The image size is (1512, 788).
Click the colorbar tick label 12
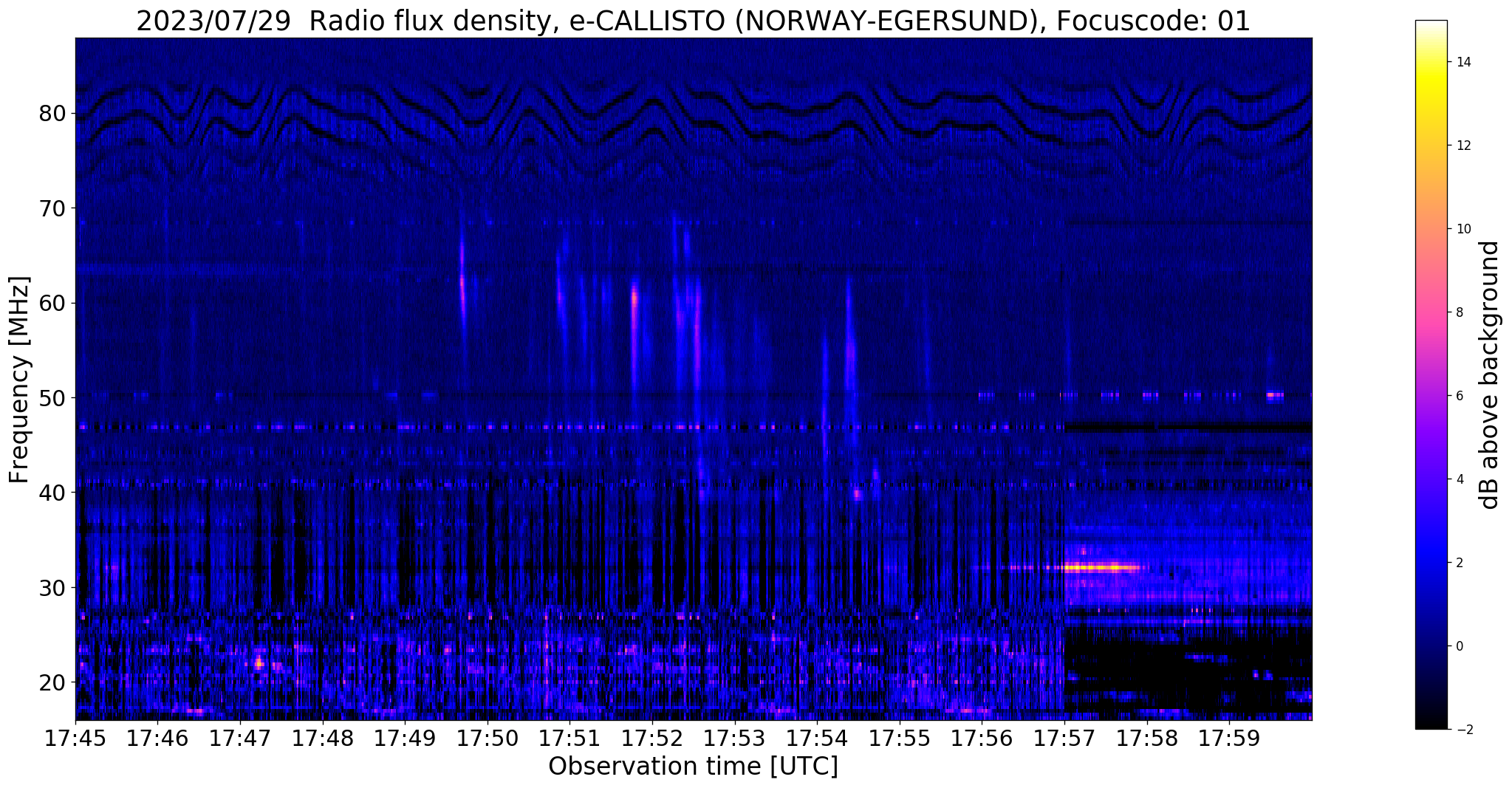[x=1463, y=145]
